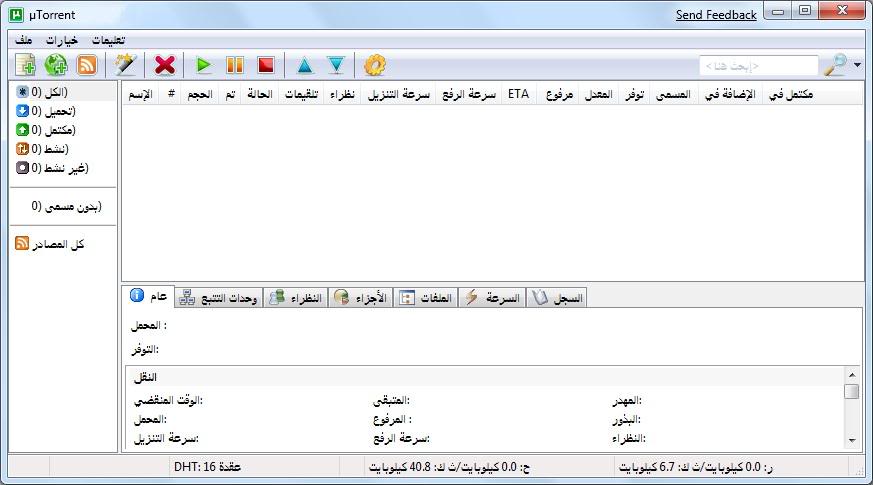Screen dimensions: 873x485
Task: Open search provider dropdown arrow beside magnifier
Action: coord(857,65)
